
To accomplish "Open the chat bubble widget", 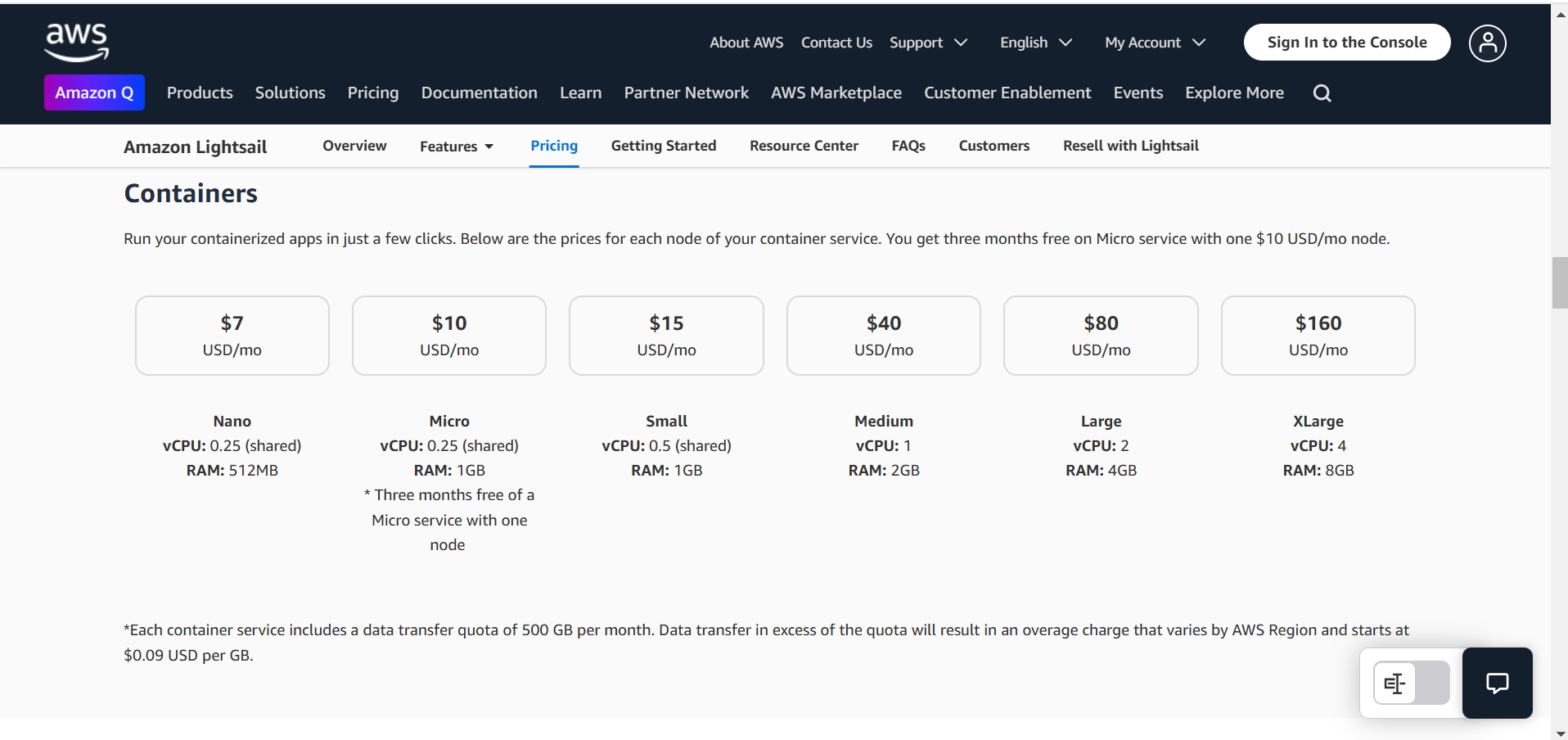I will point(1497,683).
